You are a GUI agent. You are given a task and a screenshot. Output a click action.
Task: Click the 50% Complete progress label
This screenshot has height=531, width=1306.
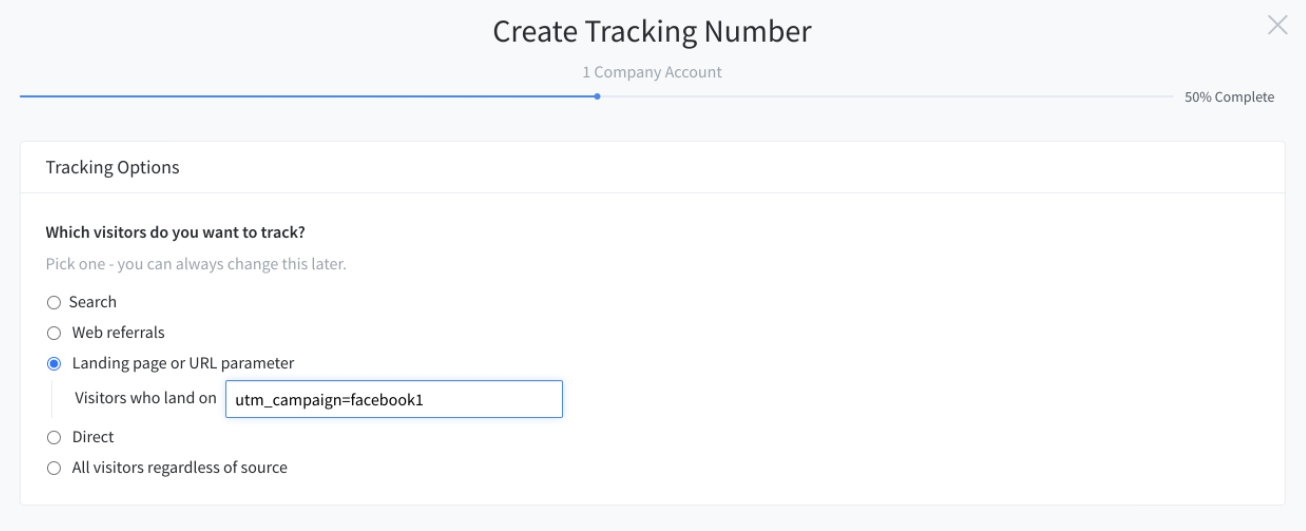point(1229,97)
